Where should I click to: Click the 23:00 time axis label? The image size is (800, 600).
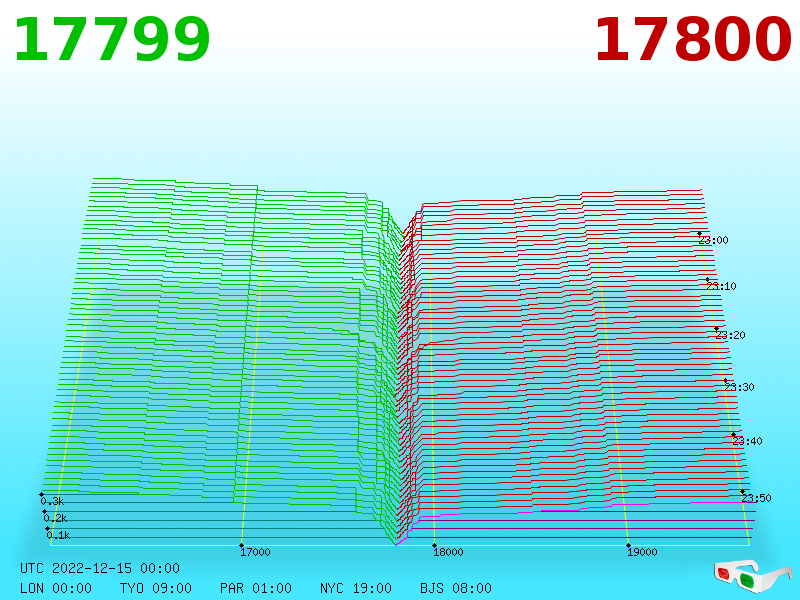[x=713, y=240]
